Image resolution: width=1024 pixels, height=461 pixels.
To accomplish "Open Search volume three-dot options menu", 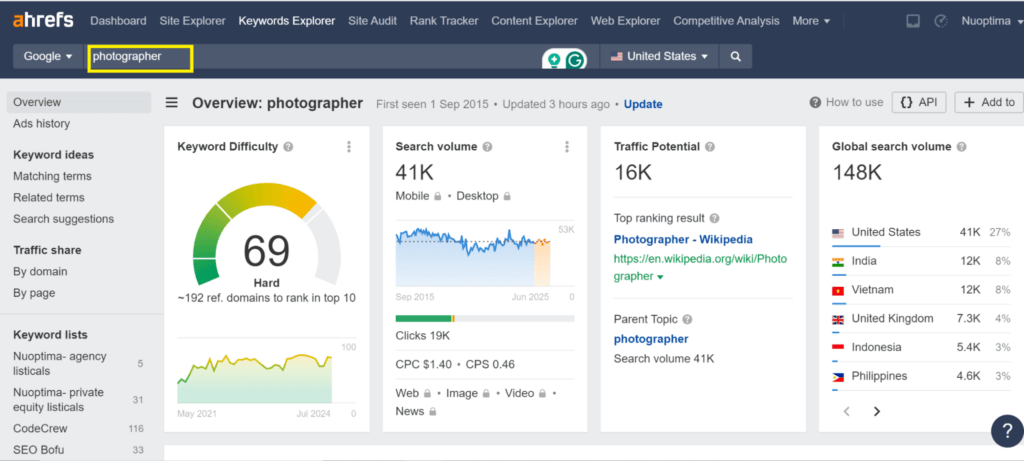I will [567, 147].
